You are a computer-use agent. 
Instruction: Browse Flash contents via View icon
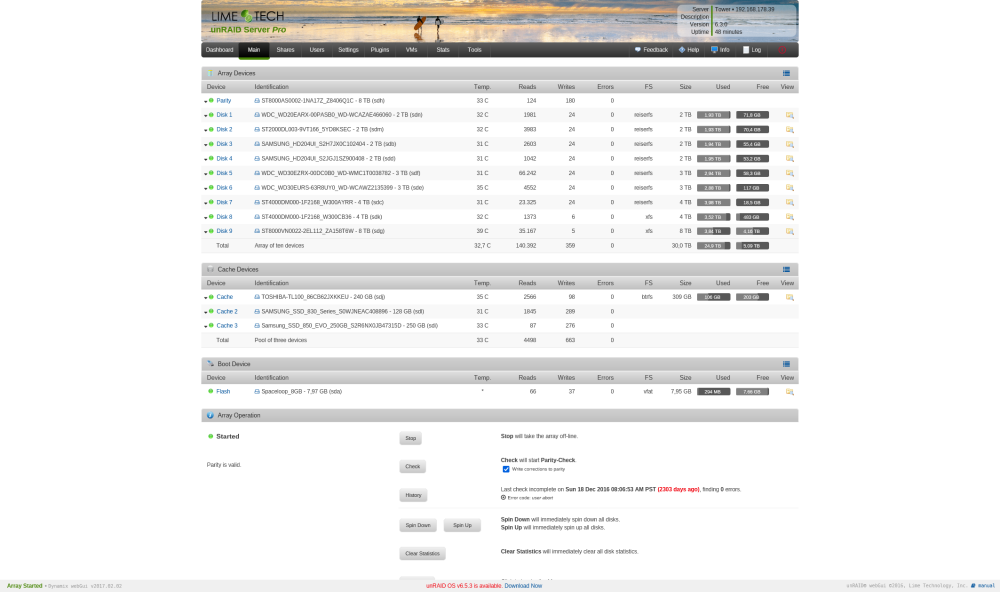790,392
